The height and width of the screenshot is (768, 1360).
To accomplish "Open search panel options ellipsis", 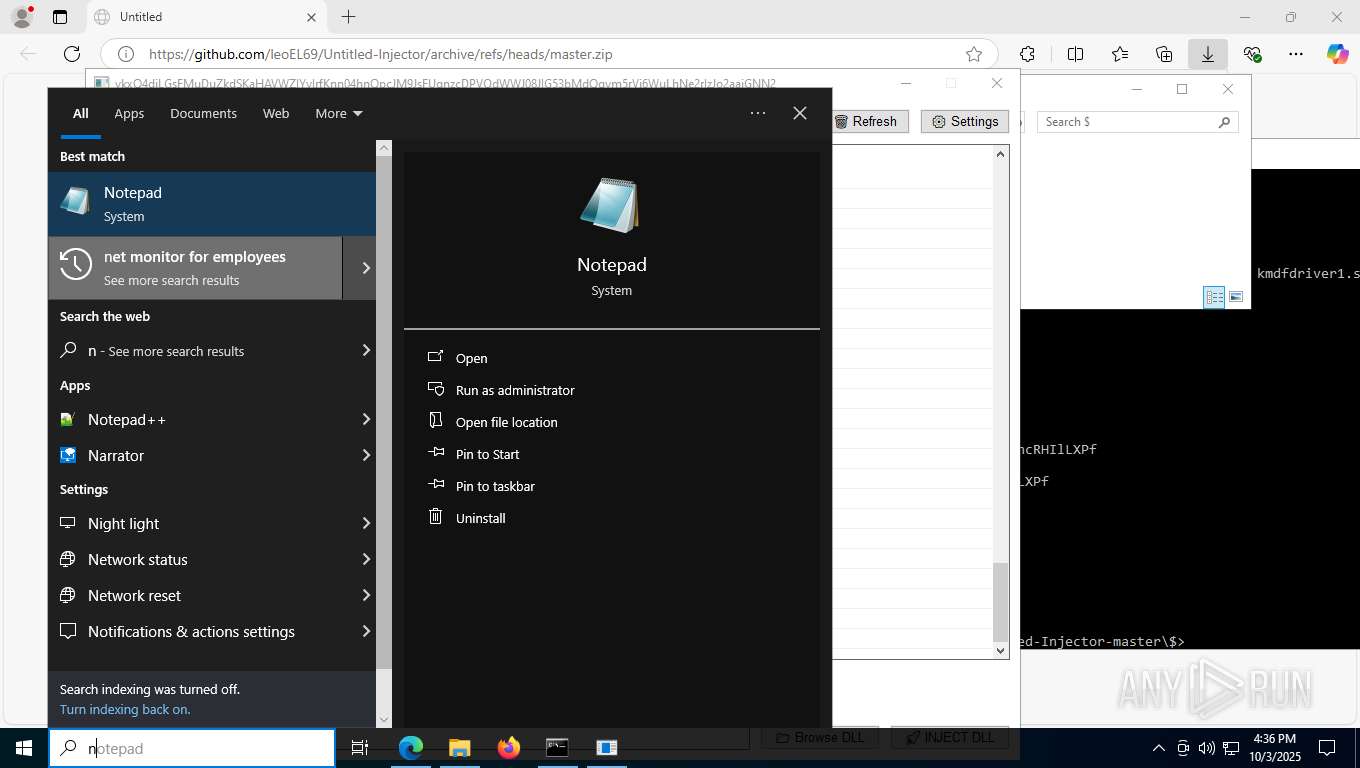I will pos(758,113).
